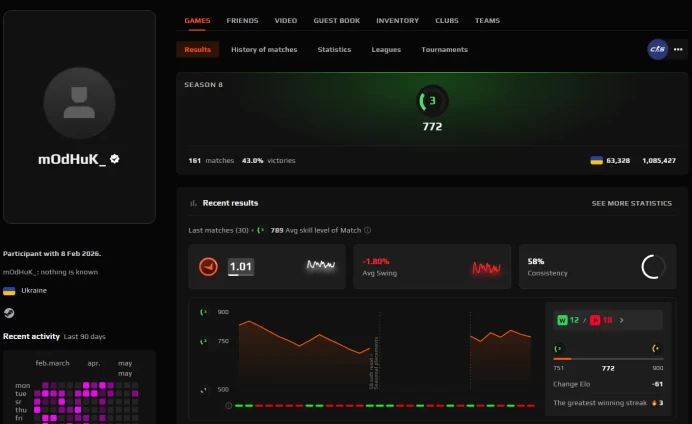The width and height of the screenshot is (692, 424).
Task: Click the 'Participant with 8 Feb 2026' text
Action: [x=52, y=253]
